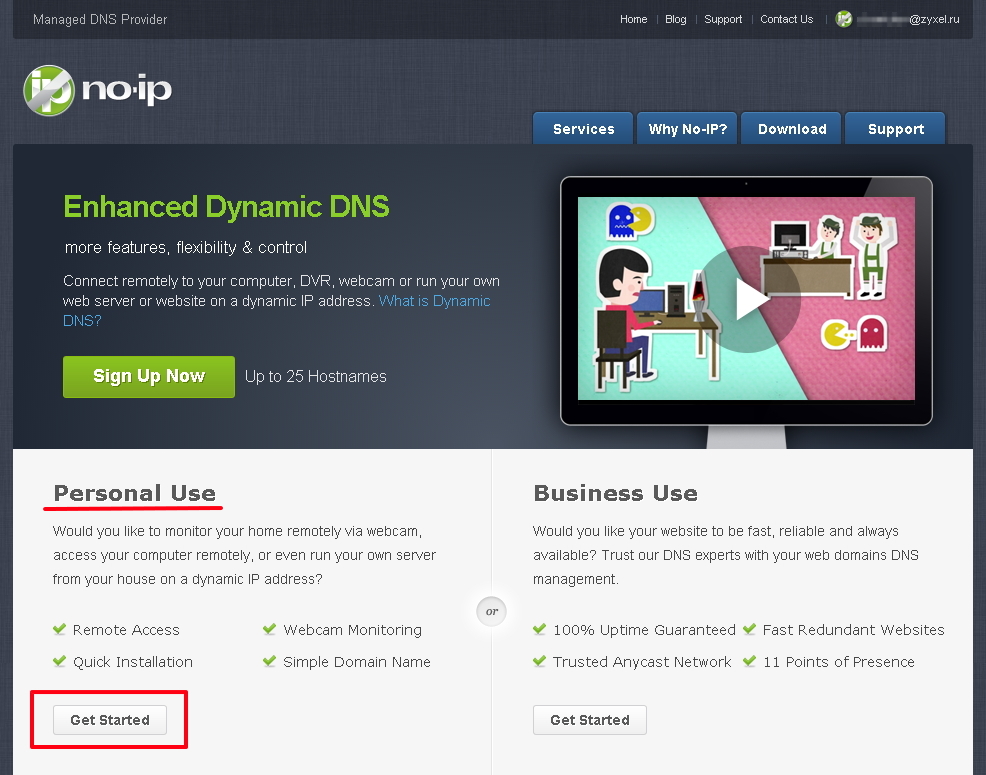Go to Blog in top navigation
Image resolution: width=986 pixels, height=775 pixels.
coord(676,19)
